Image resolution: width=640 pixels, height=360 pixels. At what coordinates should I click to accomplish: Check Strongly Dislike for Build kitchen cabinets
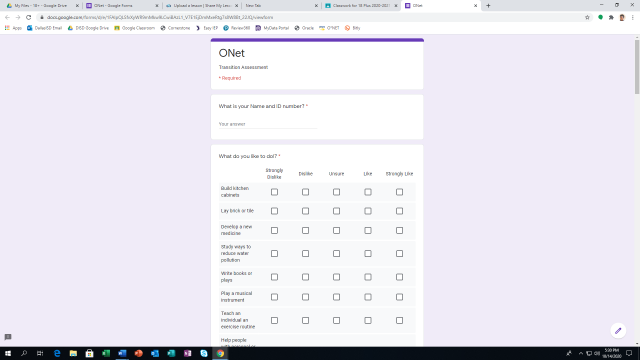click(274, 192)
